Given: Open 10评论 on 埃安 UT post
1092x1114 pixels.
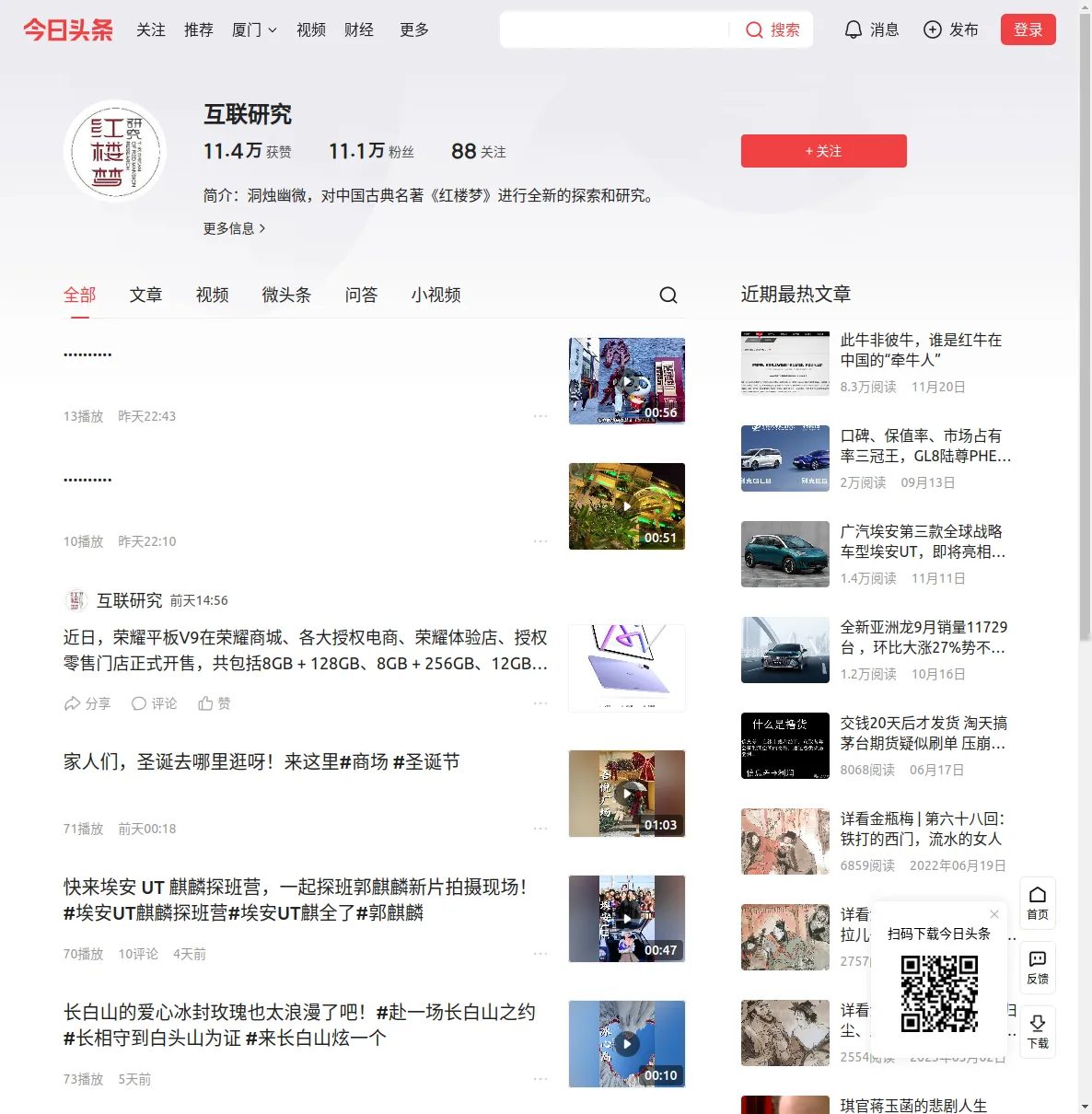Looking at the screenshot, I should pos(138,954).
